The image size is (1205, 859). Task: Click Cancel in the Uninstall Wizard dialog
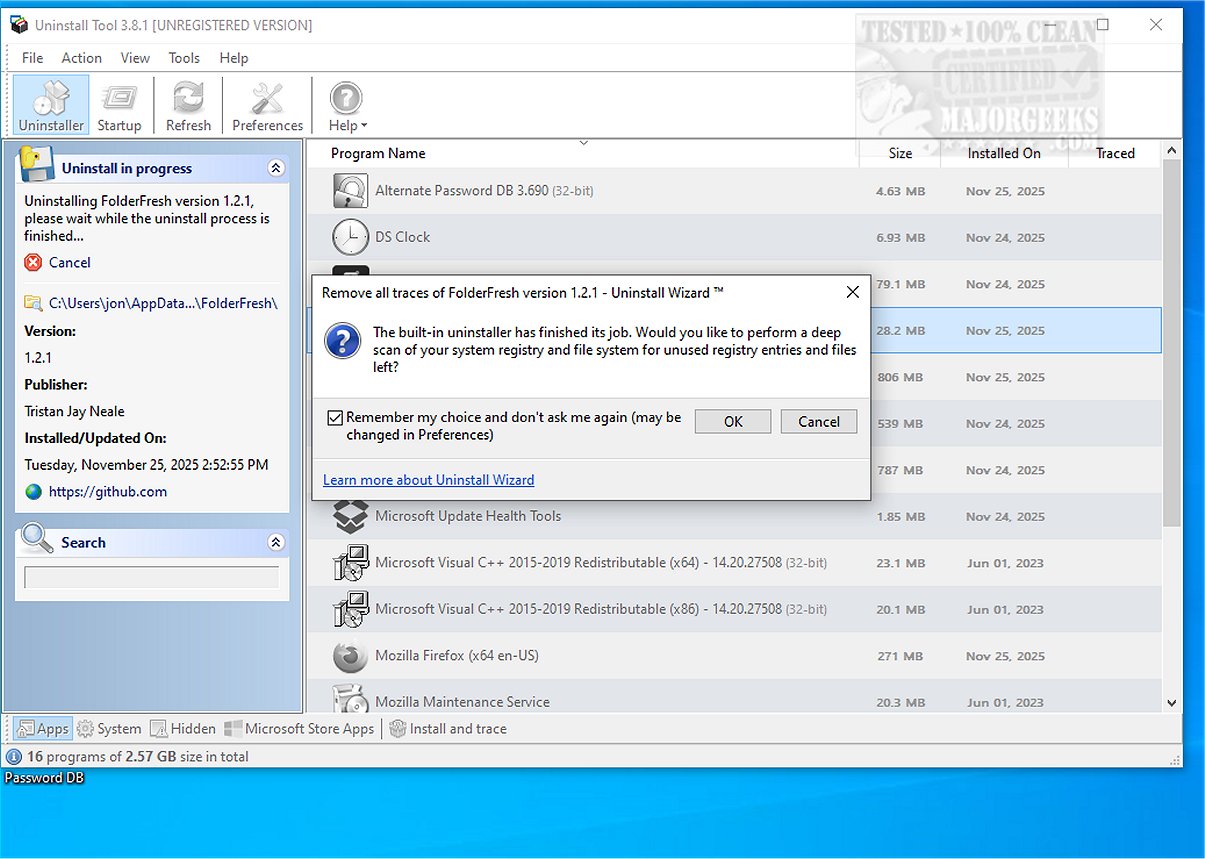click(x=819, y=421)
